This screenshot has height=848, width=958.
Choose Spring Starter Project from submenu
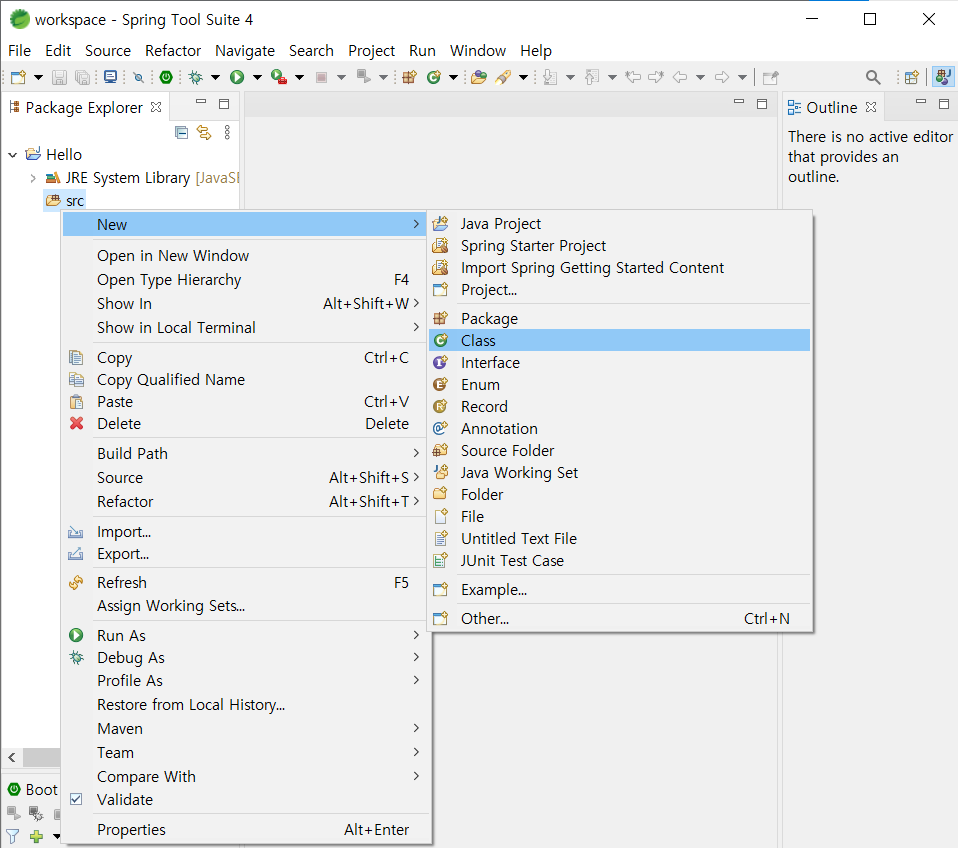620,246
